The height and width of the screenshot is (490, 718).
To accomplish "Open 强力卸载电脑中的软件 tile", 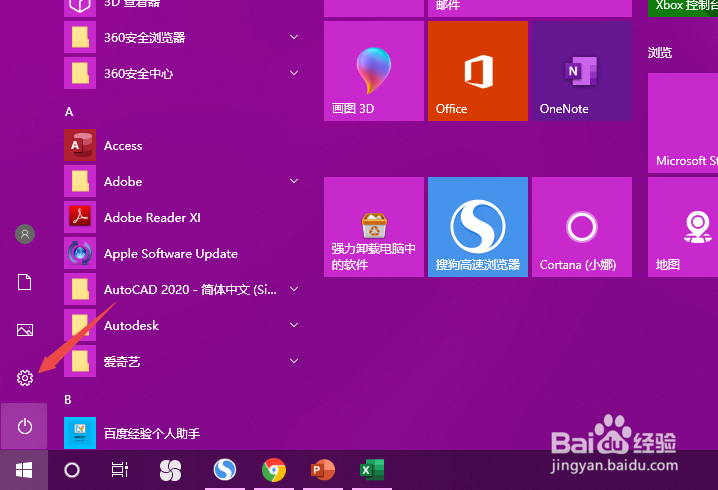I will pos(374,227).
